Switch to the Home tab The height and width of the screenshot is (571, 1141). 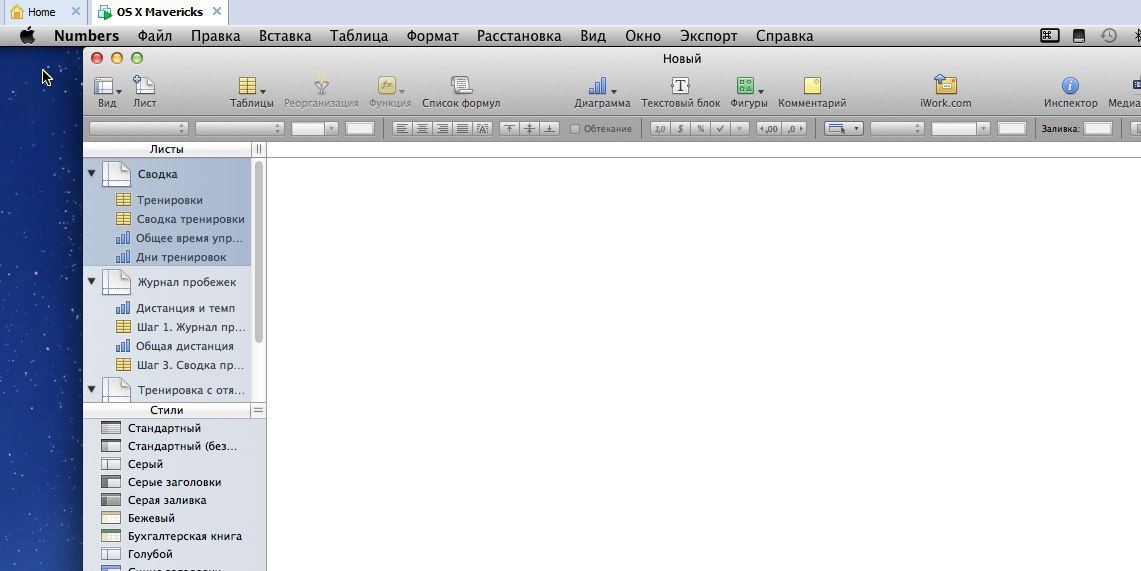tap(41, 12)
